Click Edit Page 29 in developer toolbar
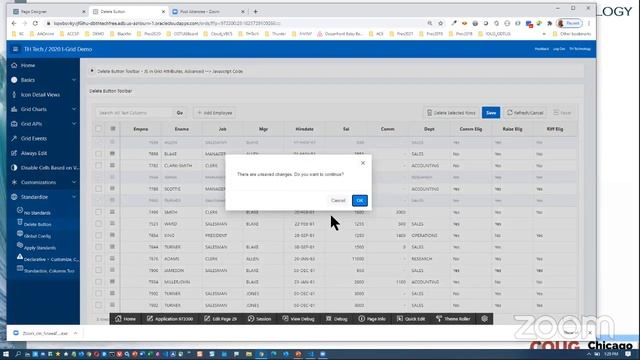 (220, 319)
